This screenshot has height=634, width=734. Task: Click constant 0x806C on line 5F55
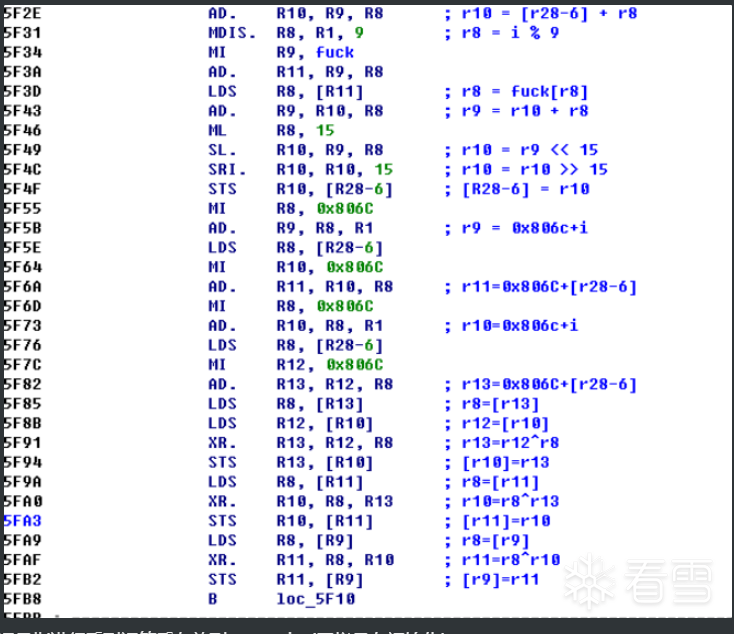pyautogui.click(x=345, y=208)
